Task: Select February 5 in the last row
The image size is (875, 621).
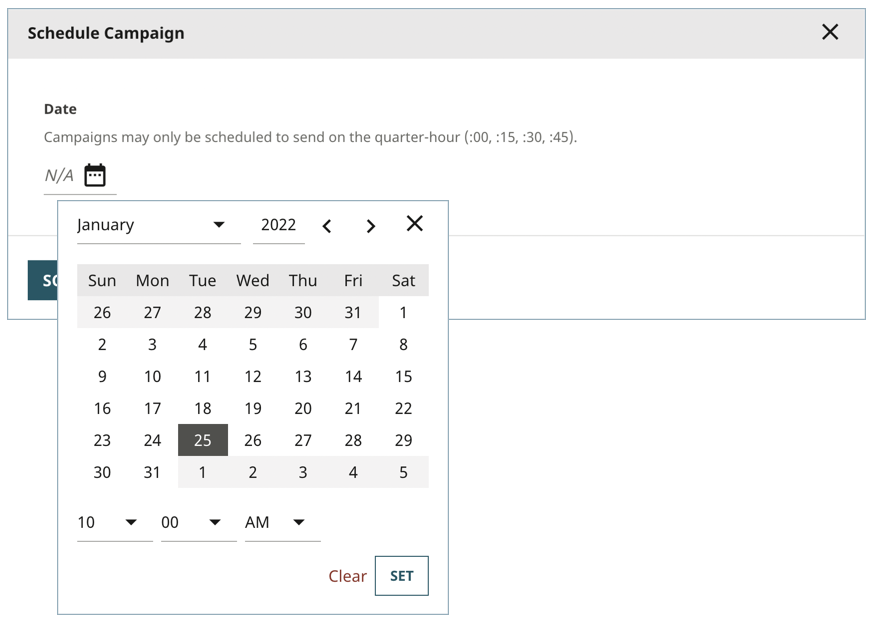Action: tap(403, 472)
